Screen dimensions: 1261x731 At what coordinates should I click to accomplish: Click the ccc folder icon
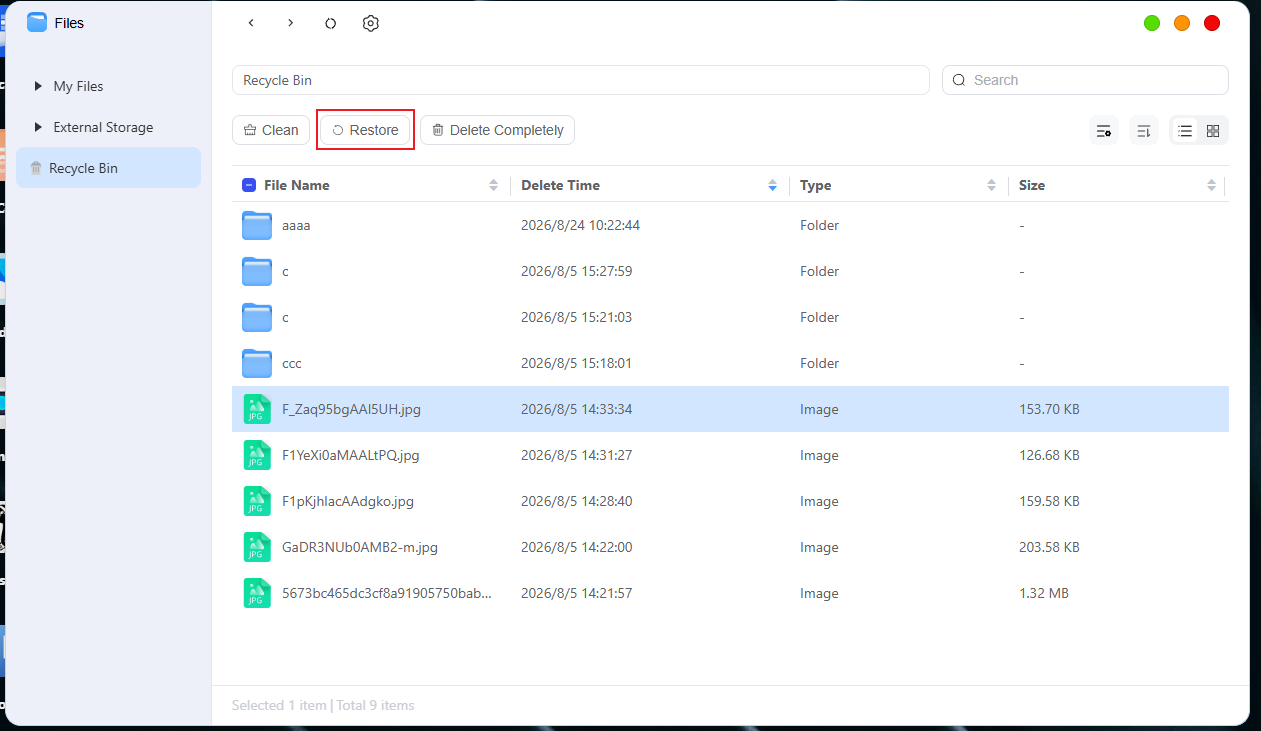257,364
